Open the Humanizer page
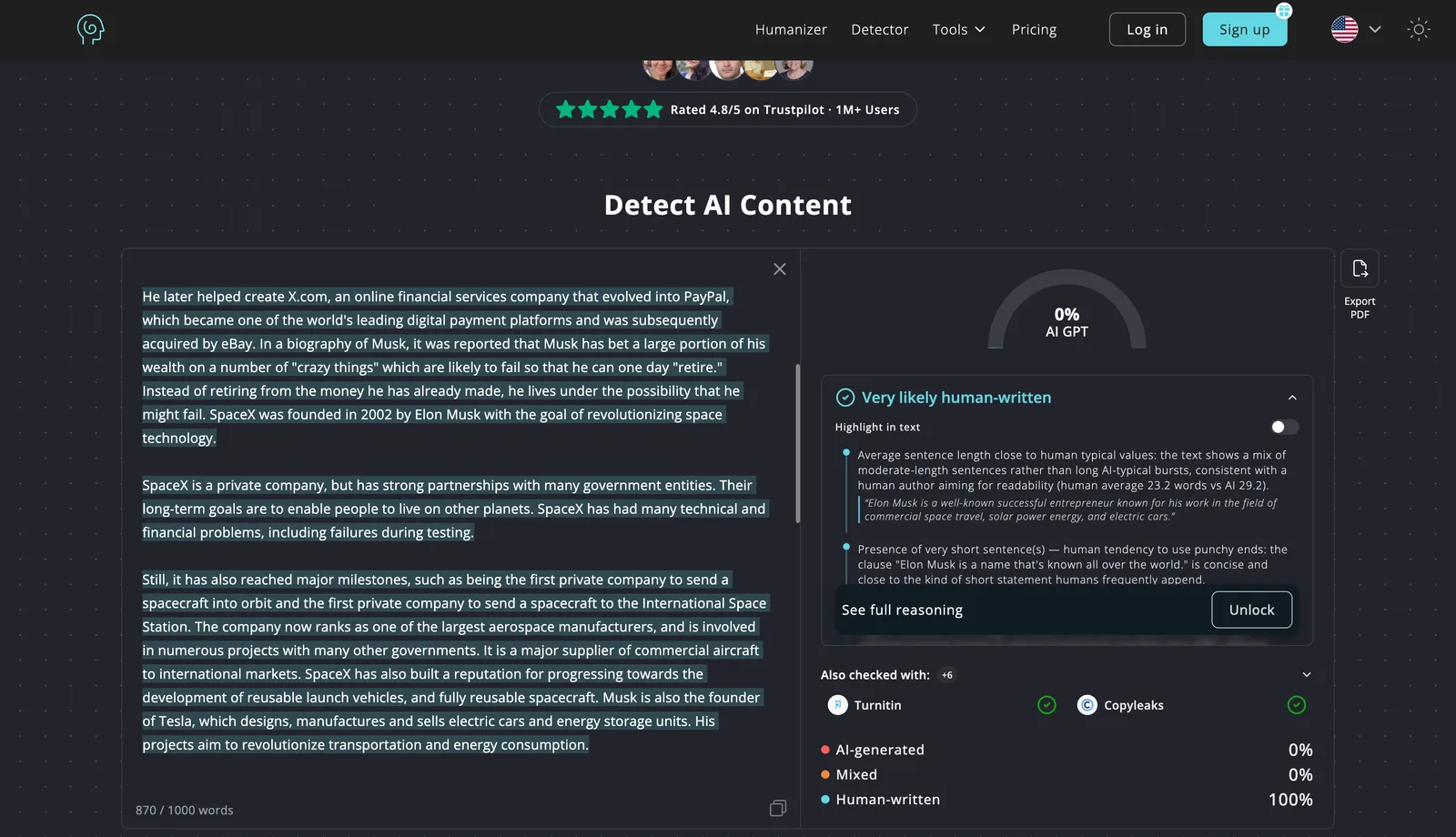 coord(791,29)
